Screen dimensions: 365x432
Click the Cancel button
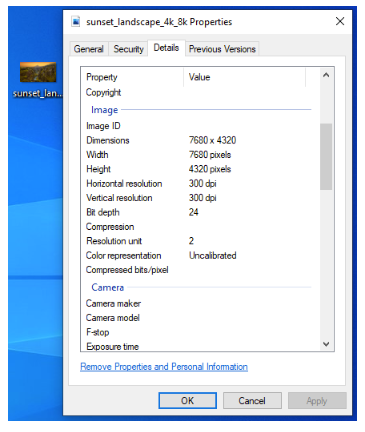(252, 400)
